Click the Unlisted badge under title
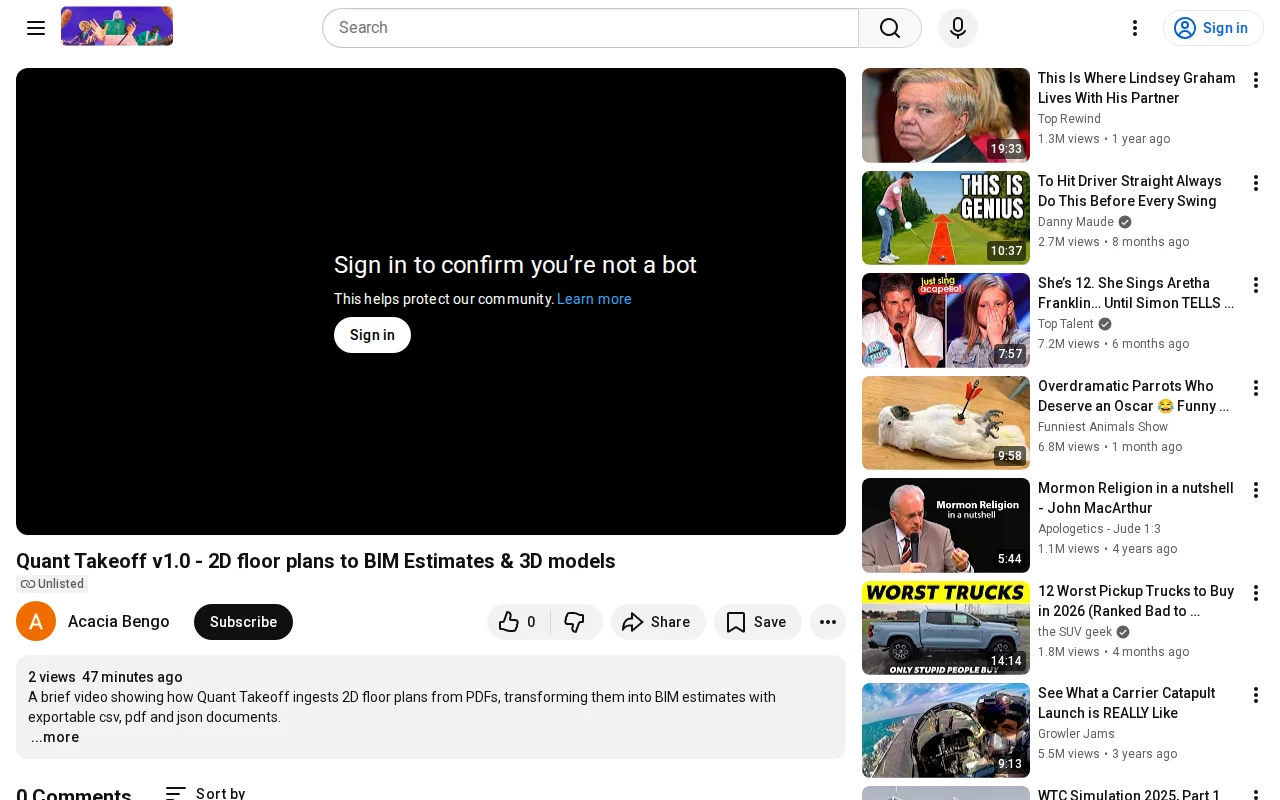The height and width of the screenshot is (800, 1280). tap(52, 584)
